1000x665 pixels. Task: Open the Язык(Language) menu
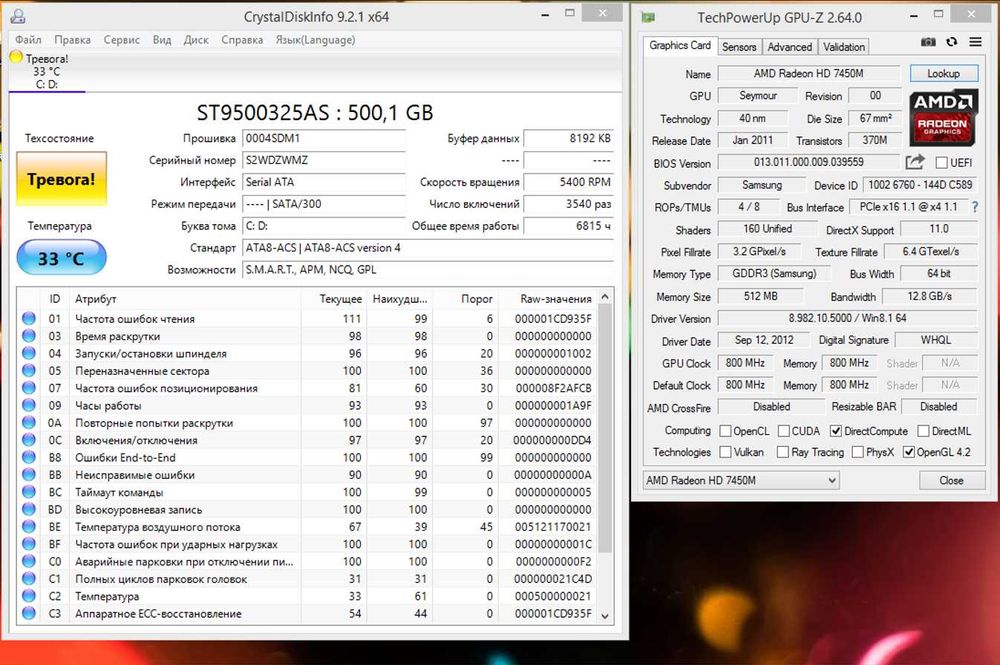(x=315, y=40)
